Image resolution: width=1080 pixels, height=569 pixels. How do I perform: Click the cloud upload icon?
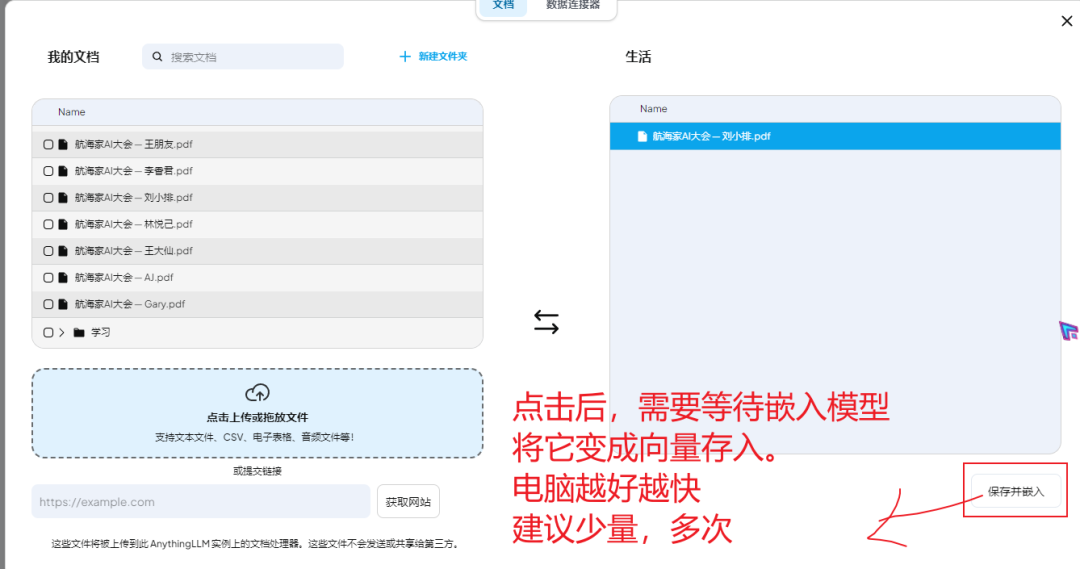tap(257, 393)
